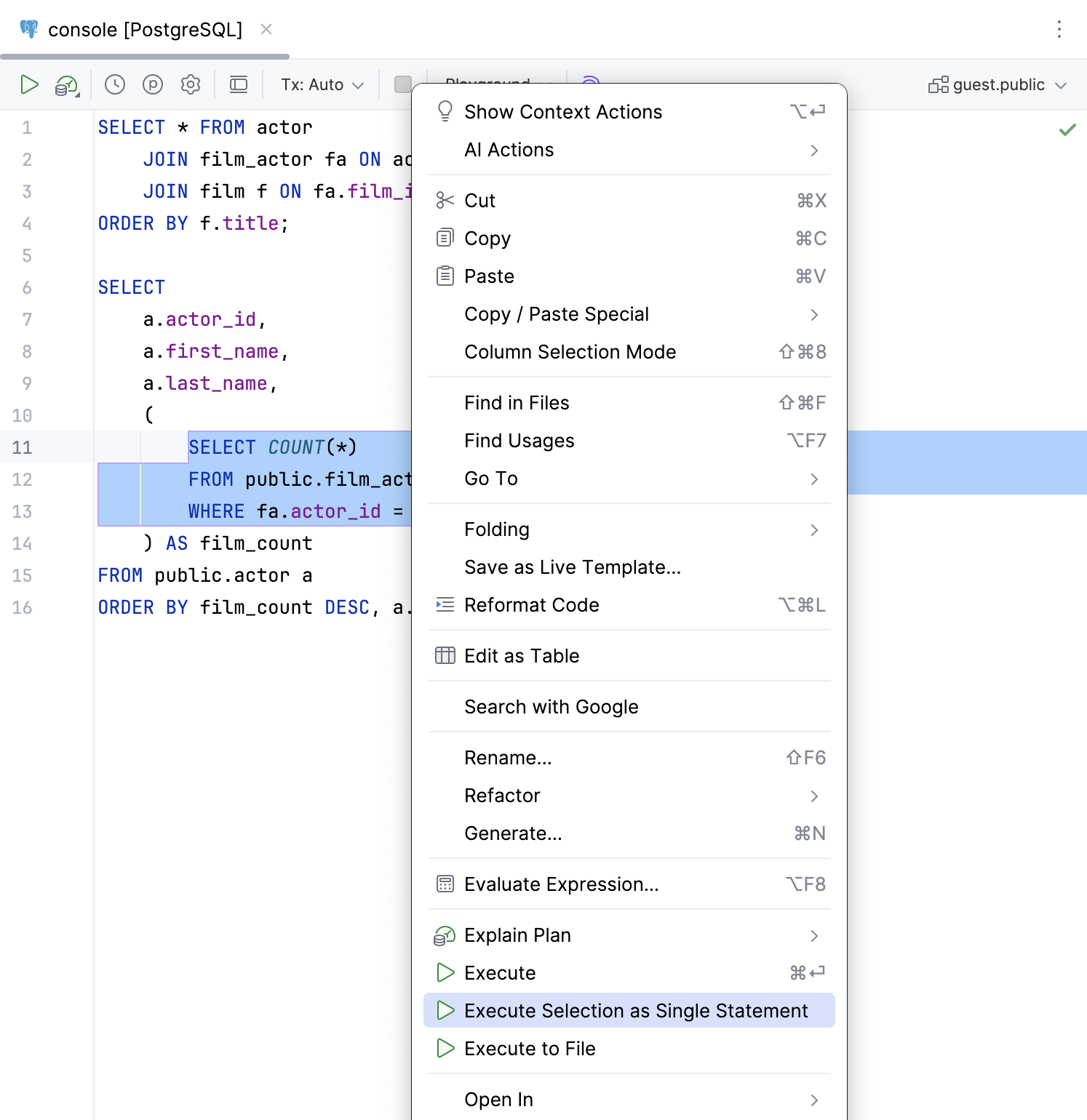This screenshot has height=1120, width=1087.
Task: Toggle in-editor results panel layout icon
Action: (x=238, y=84)
